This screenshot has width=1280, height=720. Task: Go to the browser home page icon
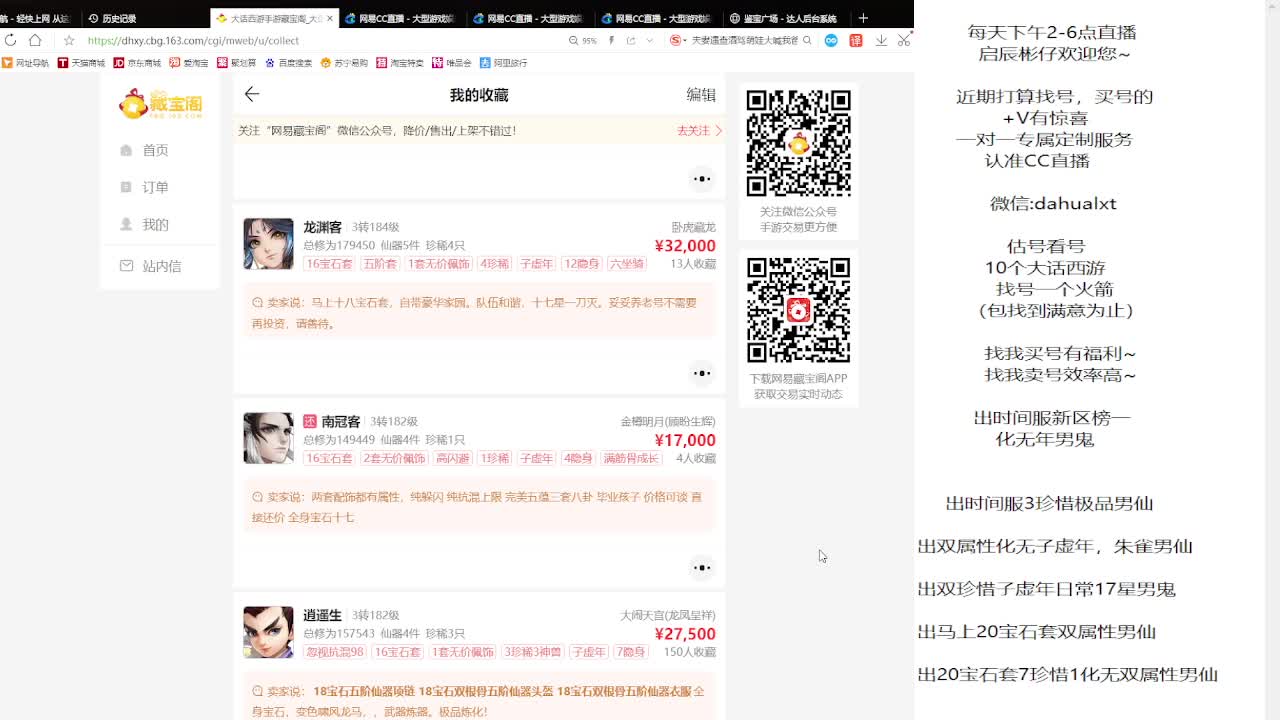tap(35, 40)
